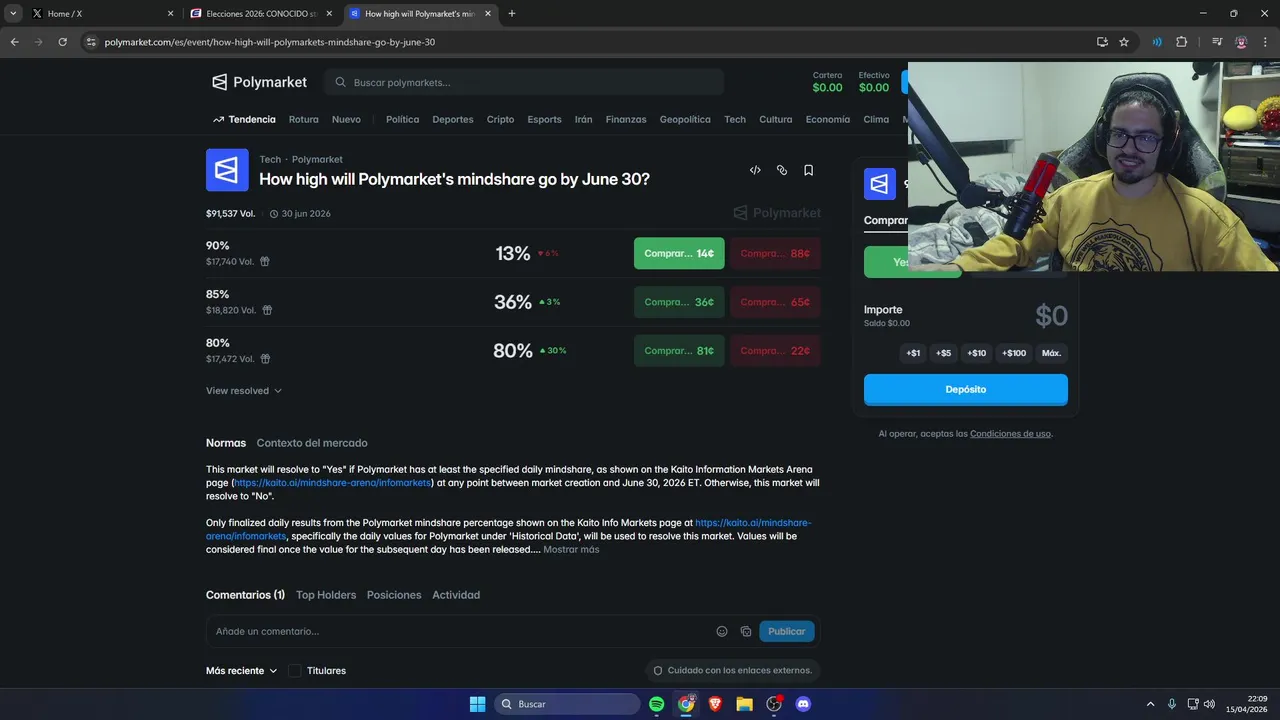
Task: Click the attach position icon in the comment box
Action: [746, 631]
